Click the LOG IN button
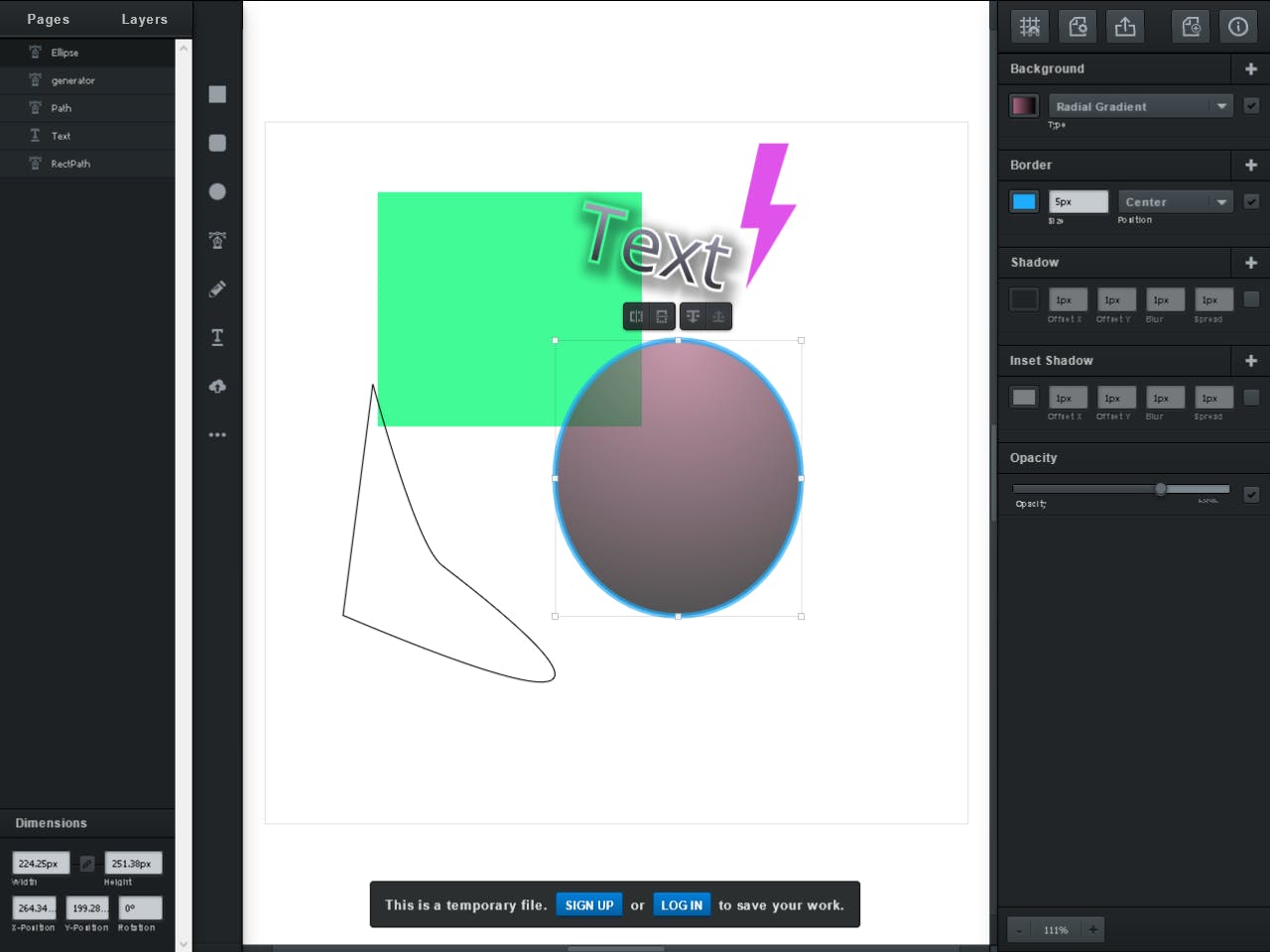 [682, 904]
